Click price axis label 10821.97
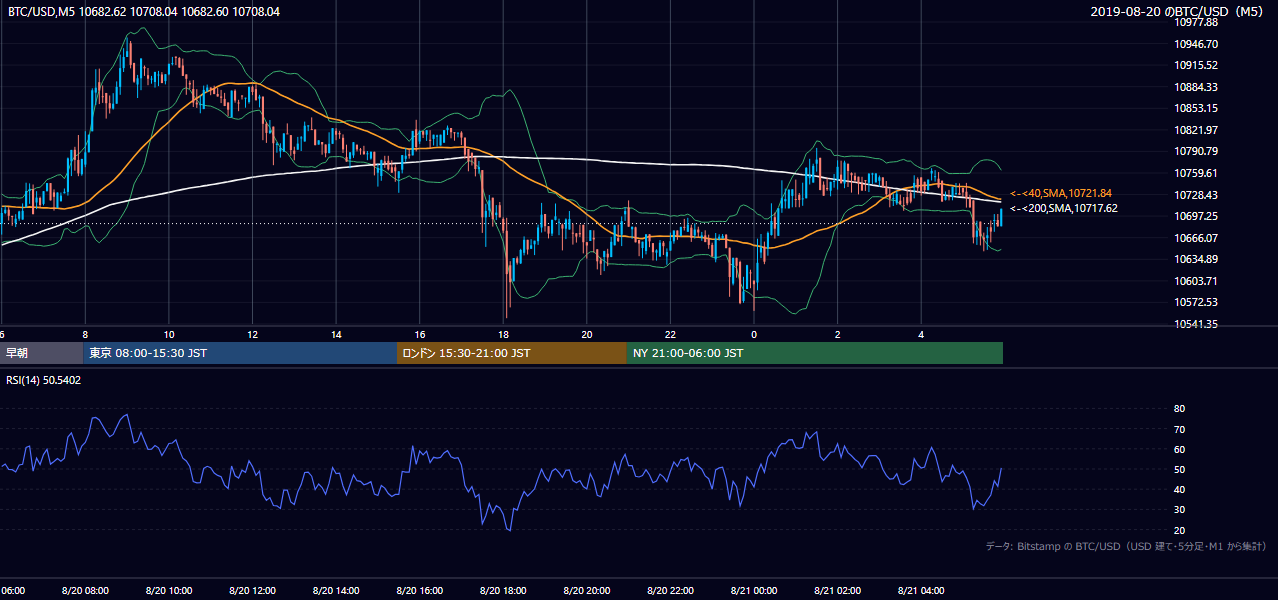The width and height of the screenshot is (1278, 600). 1196,130
